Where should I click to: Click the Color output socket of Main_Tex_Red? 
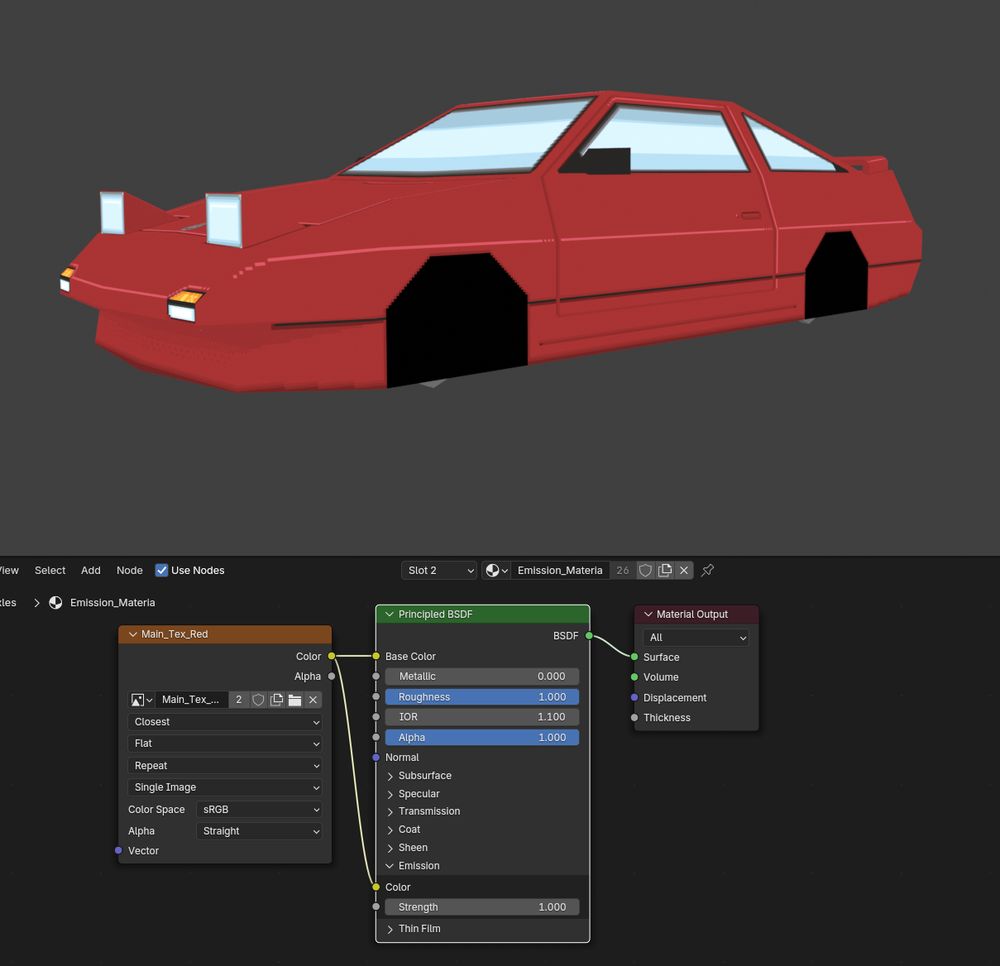(x=332, y=656)
